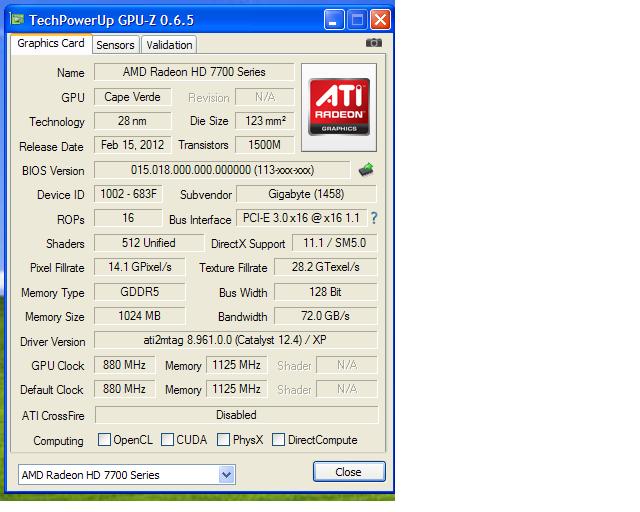Toggle the CUDA checkbox
Image resolution: width=640 pixels, height=512 pixels.
167,440
